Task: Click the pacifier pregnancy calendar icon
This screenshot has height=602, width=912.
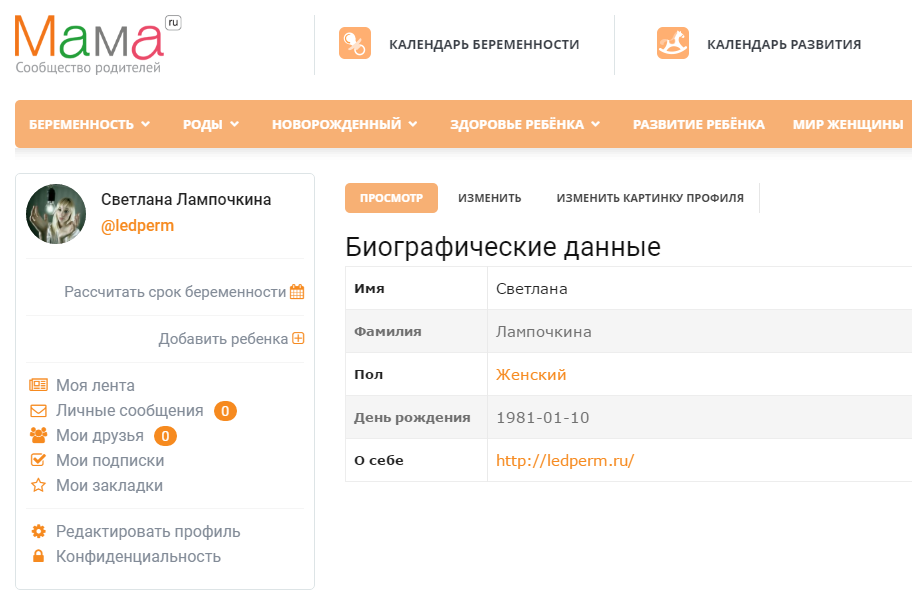Action: click(355, 44)
